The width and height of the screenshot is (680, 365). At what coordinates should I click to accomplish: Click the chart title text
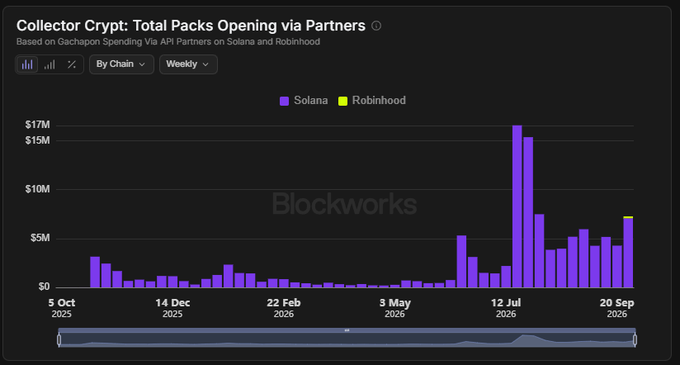pyautogui.click(x=191, y=26)
